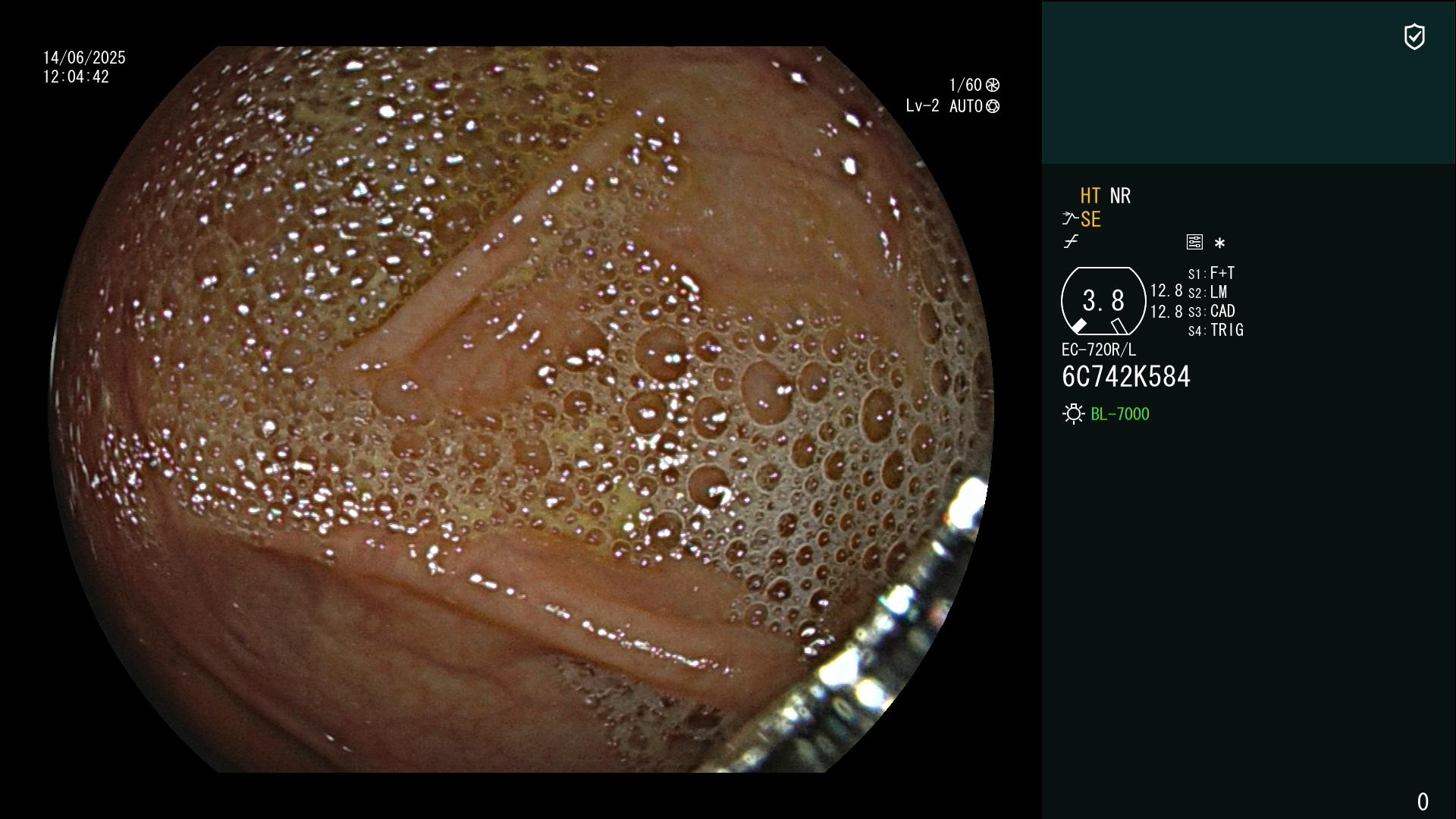Click the tone curve icon below SE
Screen dimensions: 1456x819
(1071, 242)
